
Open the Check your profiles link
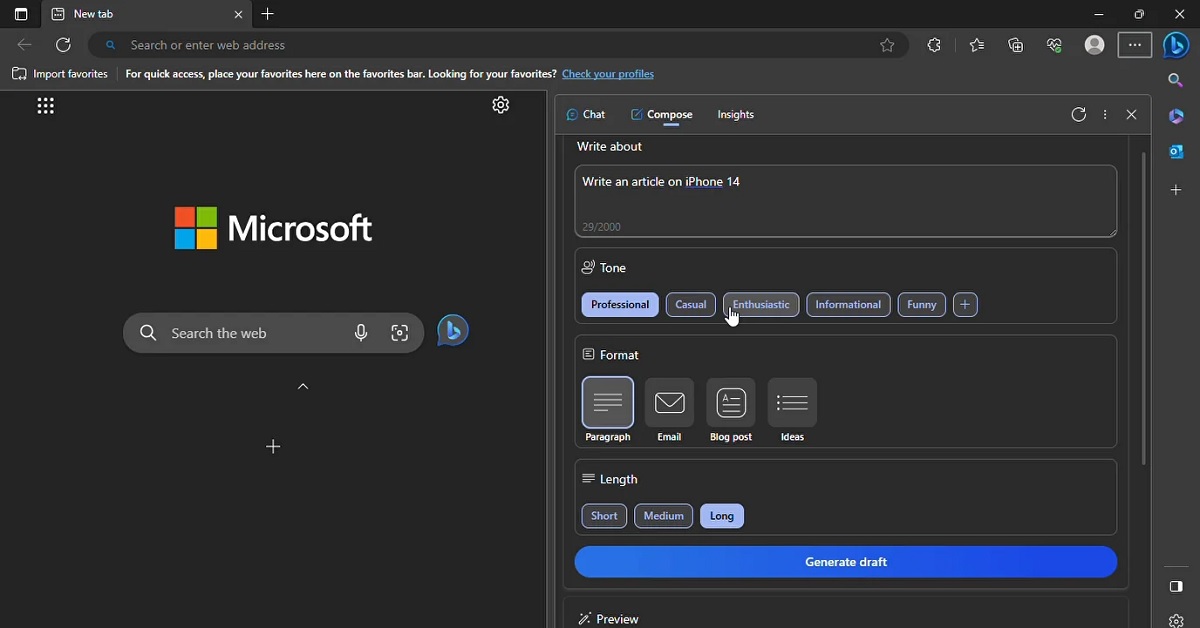click(608, 74)
